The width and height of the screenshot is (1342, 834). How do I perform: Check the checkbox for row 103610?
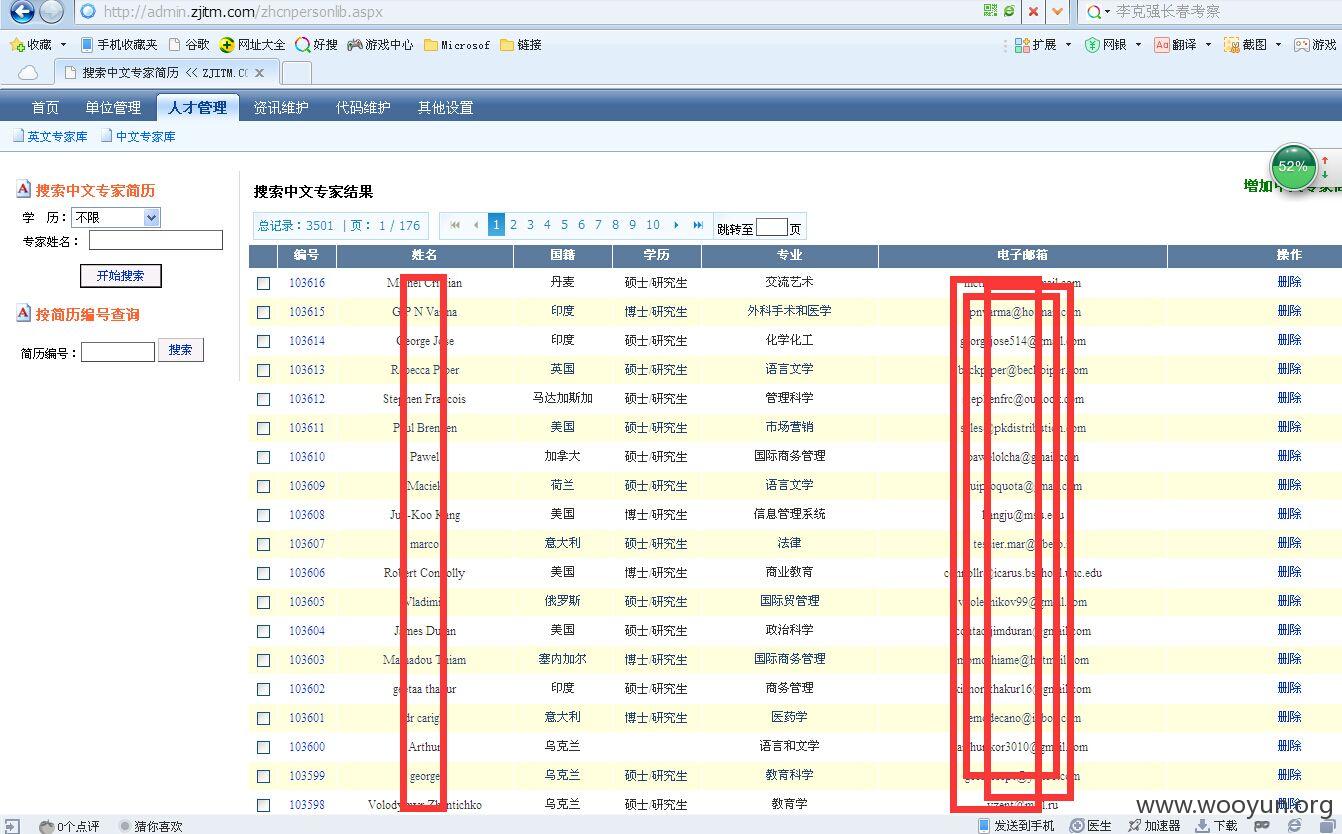click(263, 457)
